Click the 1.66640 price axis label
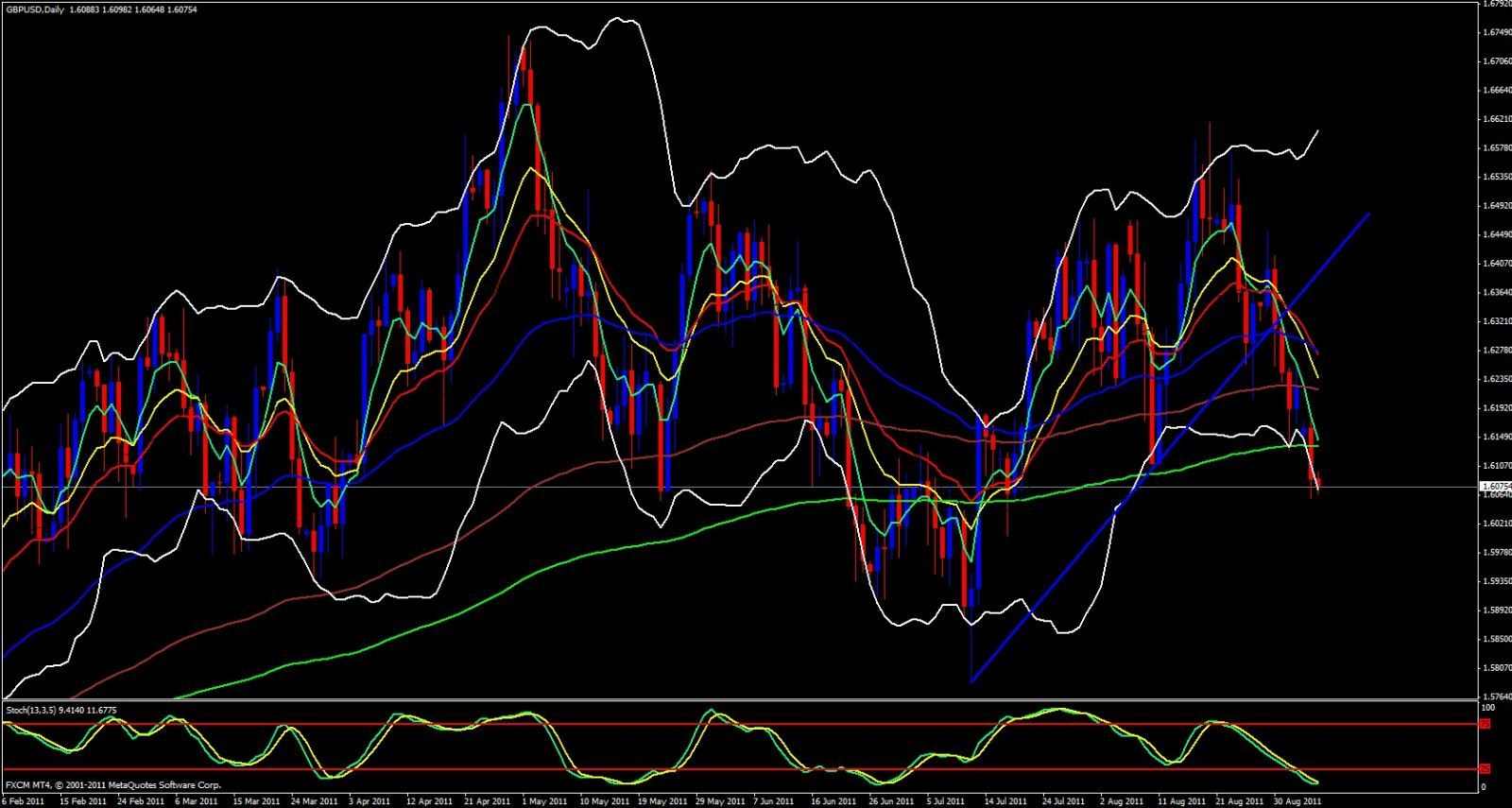 (x=1496, y=91)
